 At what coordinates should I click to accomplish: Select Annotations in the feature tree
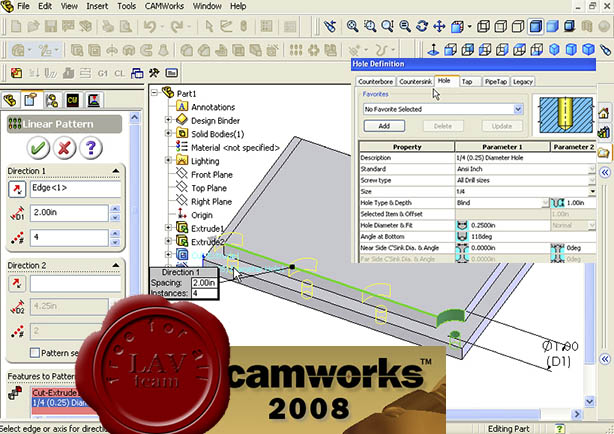click(213, 107)
